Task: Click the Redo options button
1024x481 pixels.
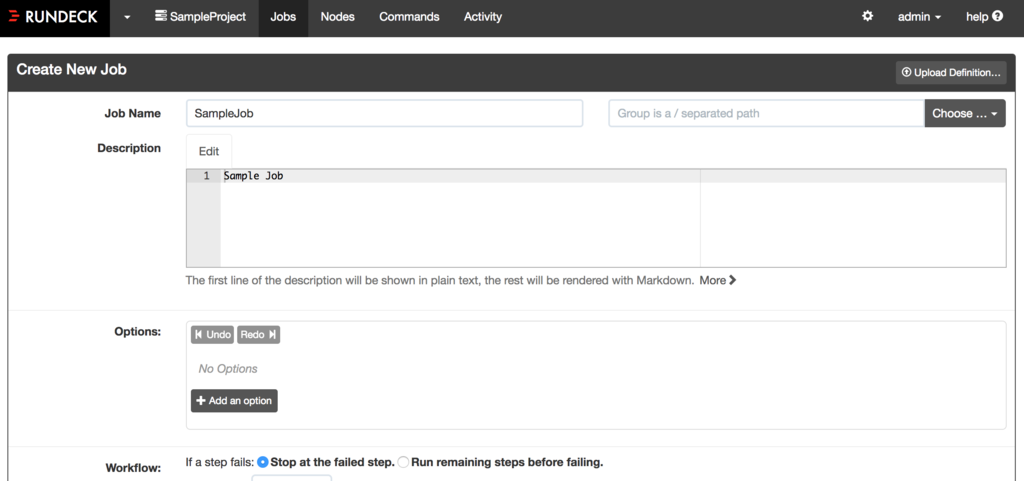Action: tap(259, 335)
